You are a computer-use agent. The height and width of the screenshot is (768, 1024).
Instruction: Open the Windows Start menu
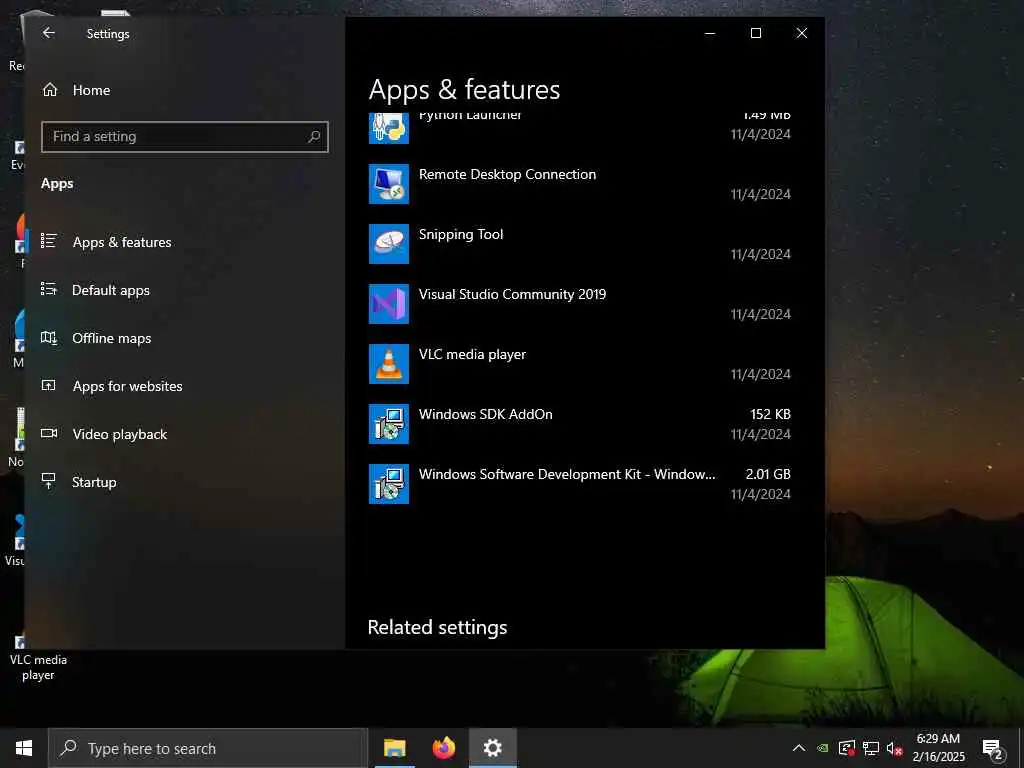click(x=24, y=748)
